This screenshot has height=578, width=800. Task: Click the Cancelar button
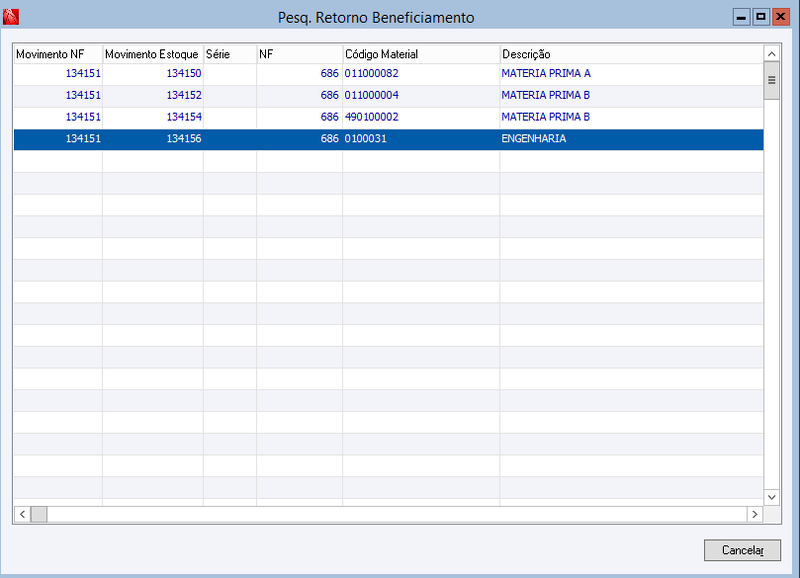pos(742,550)
